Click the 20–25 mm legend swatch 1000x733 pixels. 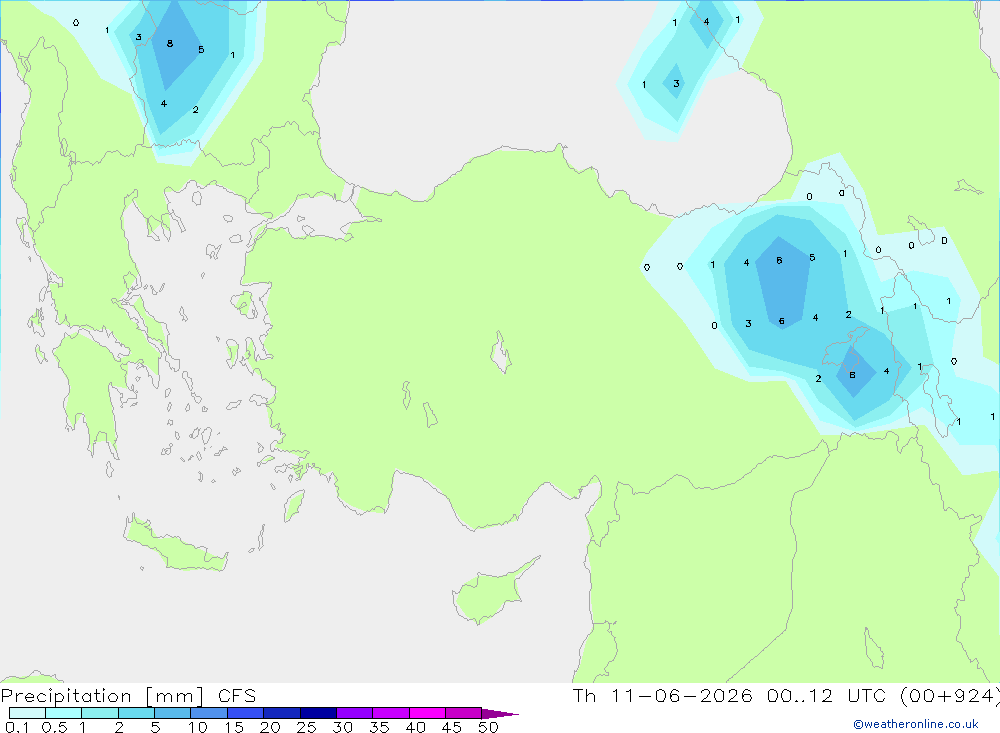[282, 713]
